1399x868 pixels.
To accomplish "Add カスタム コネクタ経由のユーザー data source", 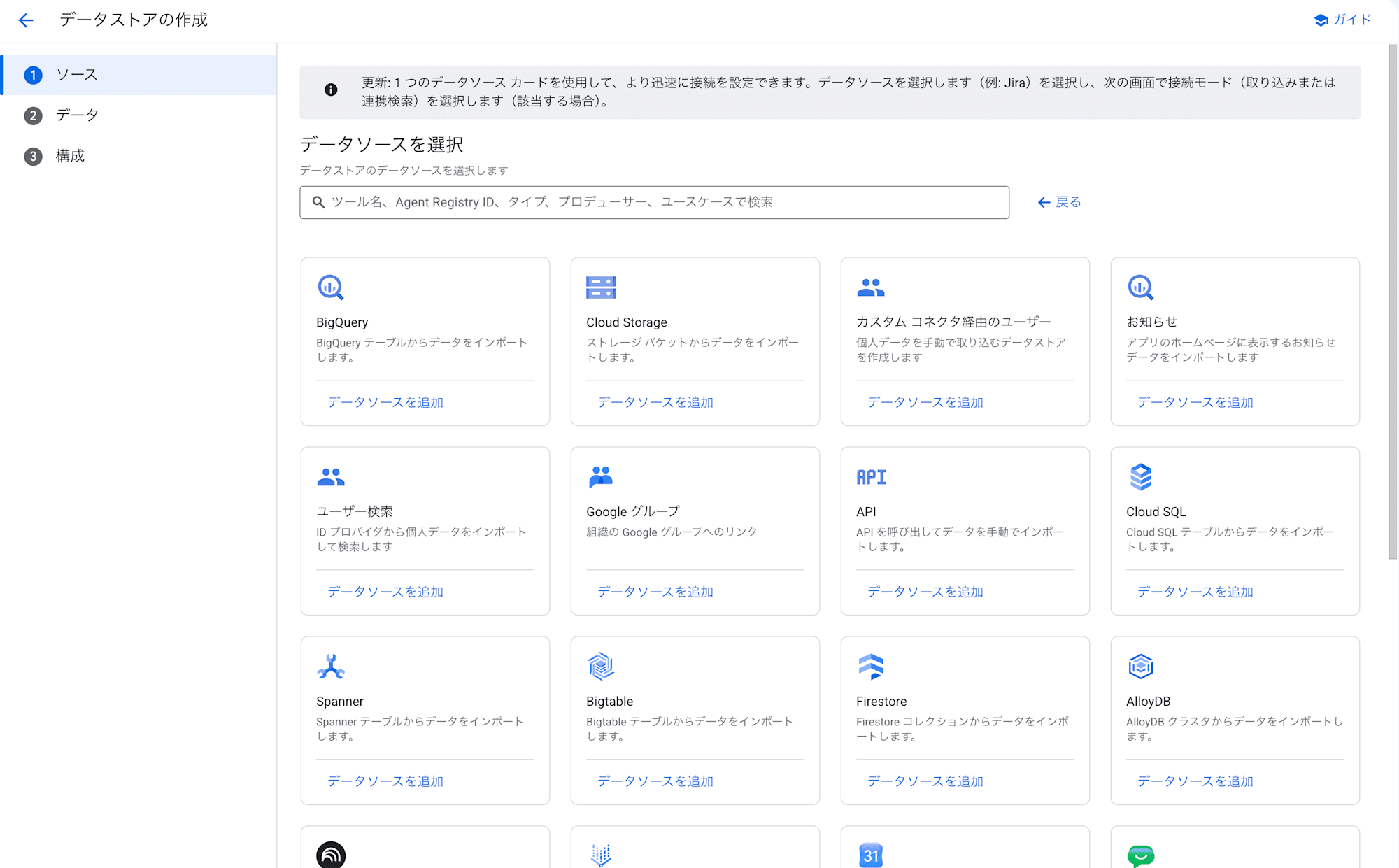I will tap(925, 402).
